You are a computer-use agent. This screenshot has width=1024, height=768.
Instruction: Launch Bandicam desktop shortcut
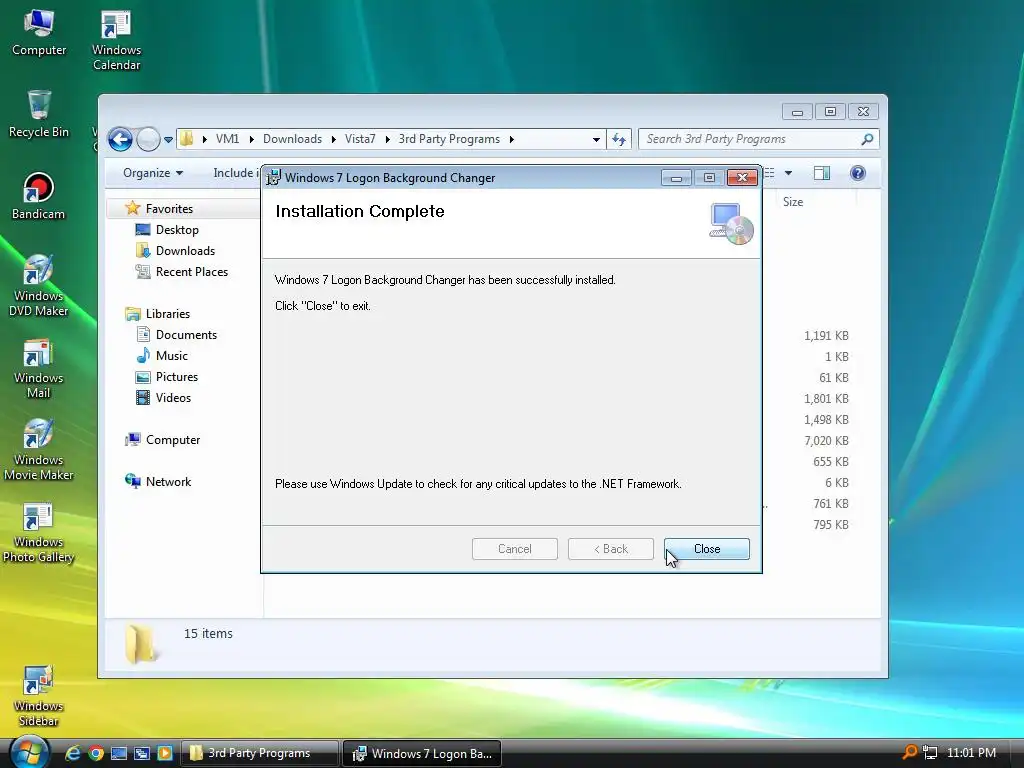tap(38, 196)
